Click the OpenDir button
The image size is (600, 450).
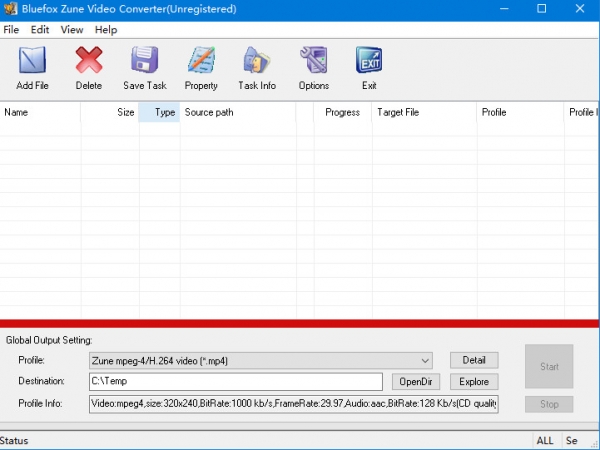click(x=416, y=382)
